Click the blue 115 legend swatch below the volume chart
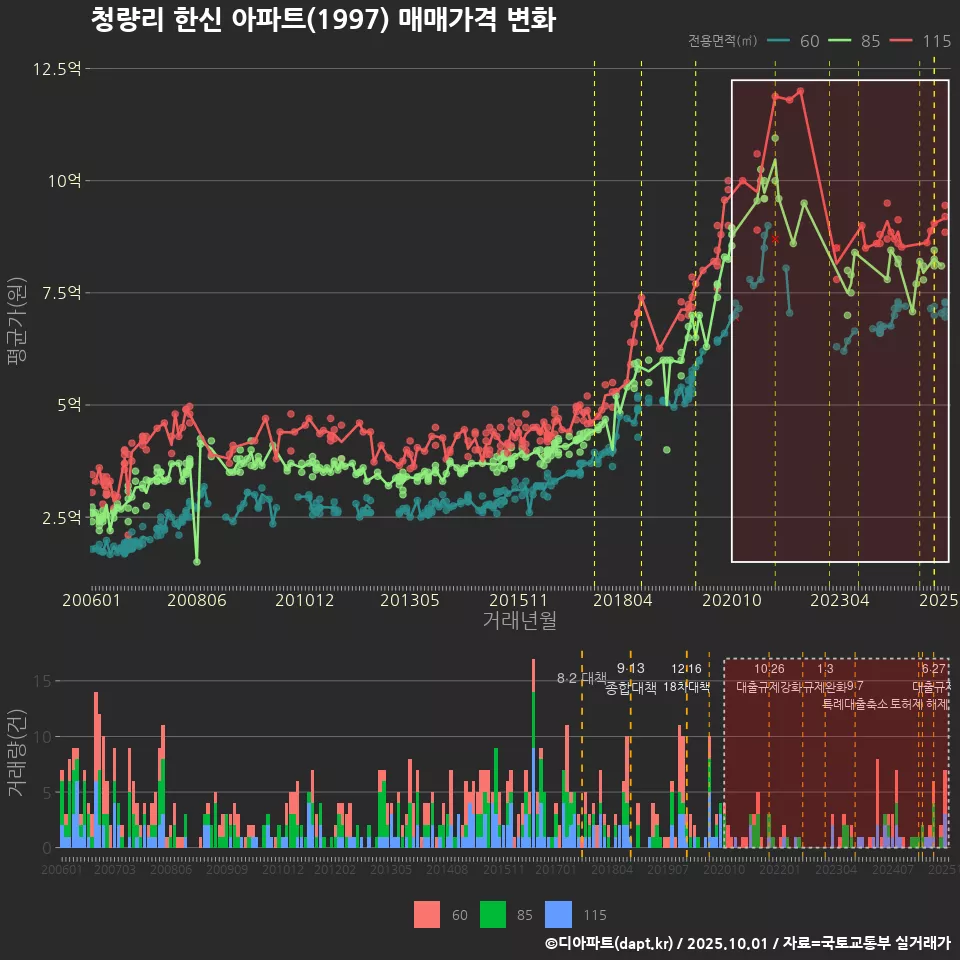This screenshot has height=960, width=960. pyautogui.click(x=559, y=914)
